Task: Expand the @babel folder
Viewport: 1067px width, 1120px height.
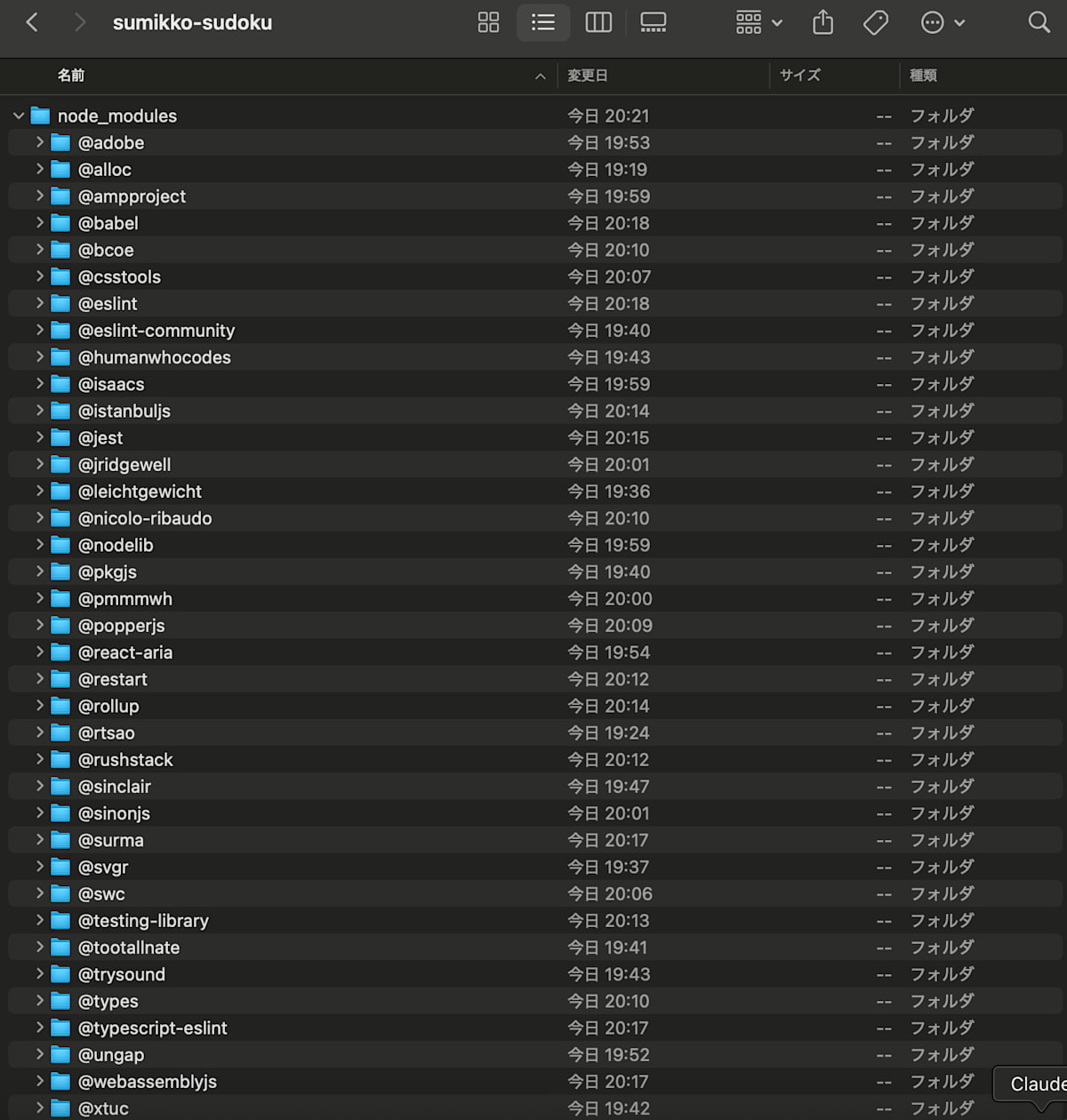Action: pos(39,222)
